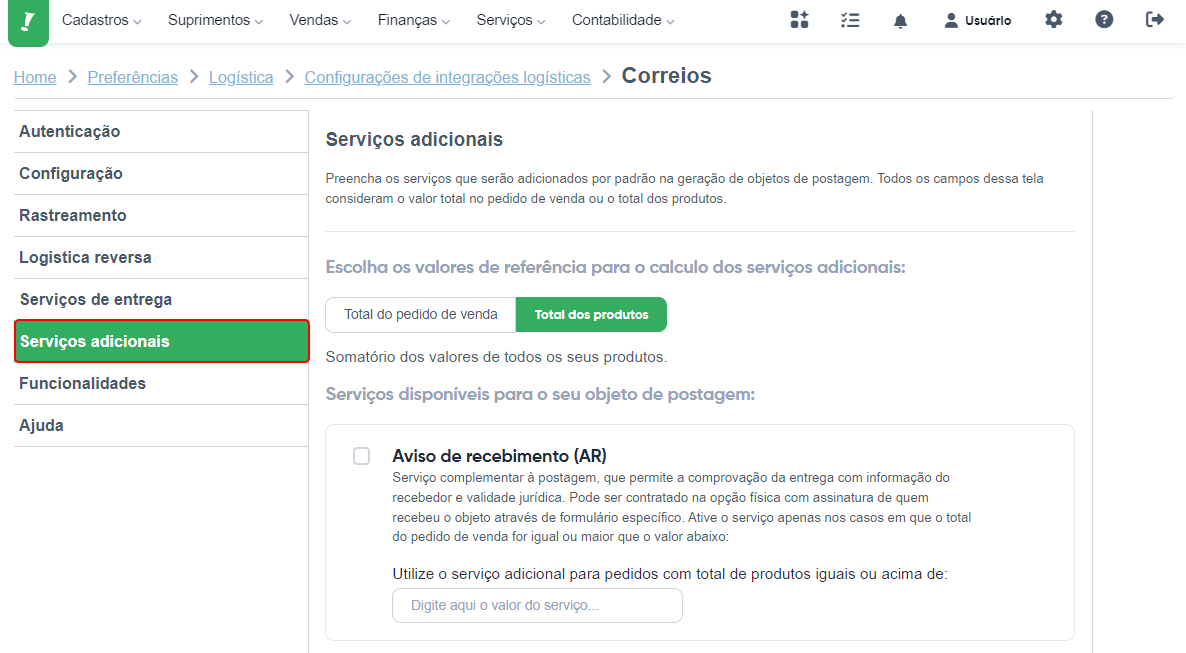
Task: Enable Aviso de recebimento (AR) checkbox
Action: pyautogui.click(x=362, y=456)
